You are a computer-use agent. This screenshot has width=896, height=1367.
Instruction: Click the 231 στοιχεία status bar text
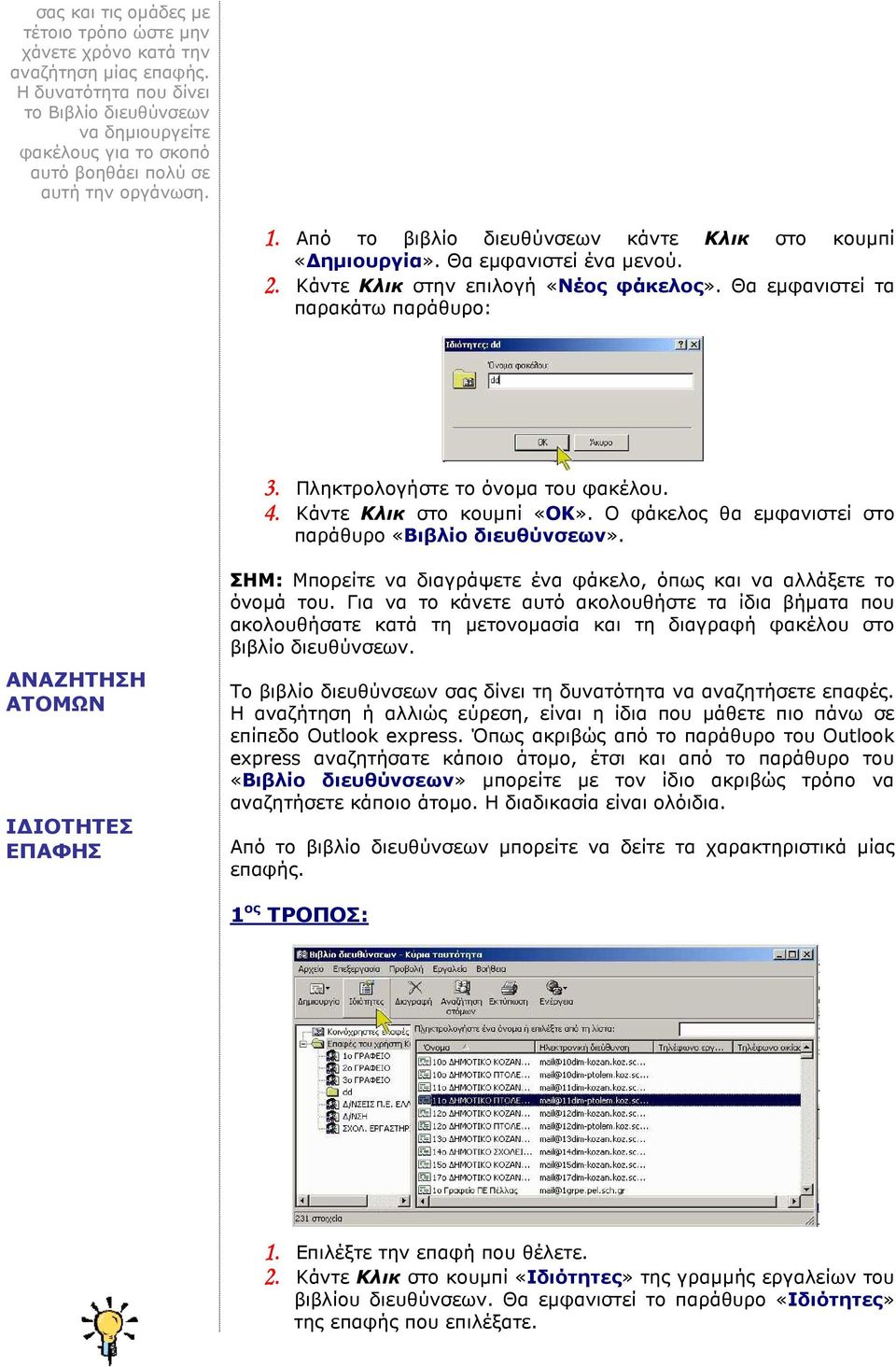click(319, 1219)
